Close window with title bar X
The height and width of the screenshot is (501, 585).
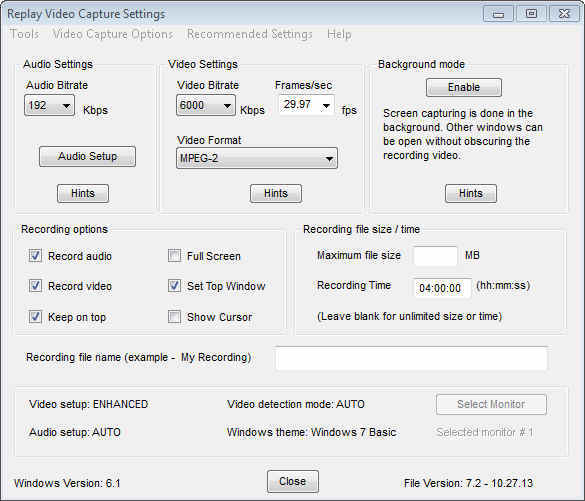click(x=564, y=14)
